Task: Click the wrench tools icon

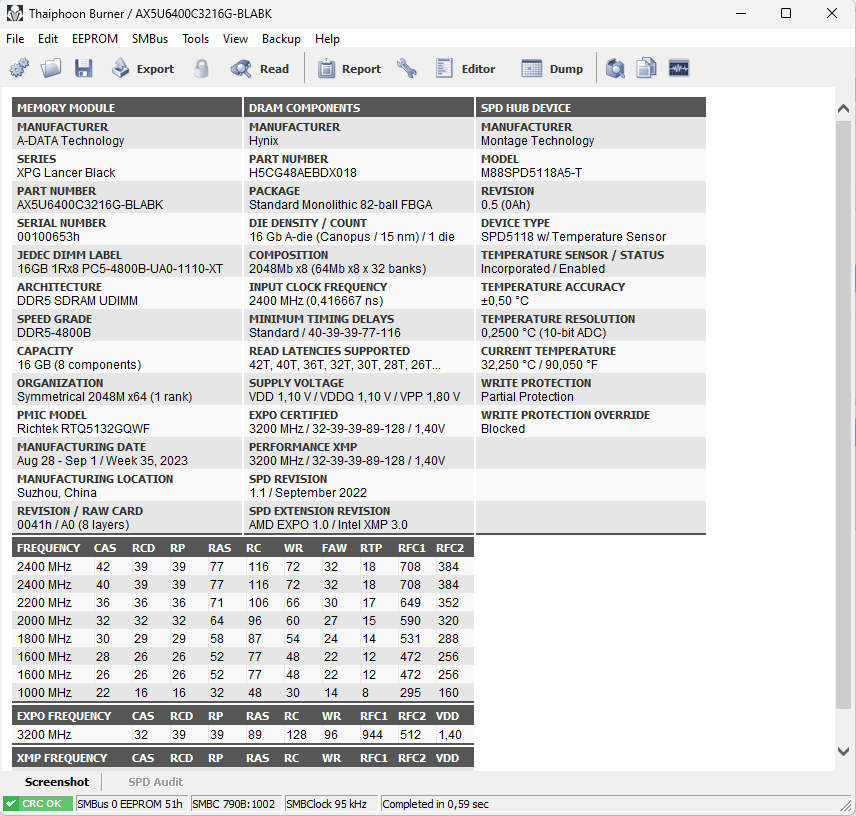Action: pos(407,69)
